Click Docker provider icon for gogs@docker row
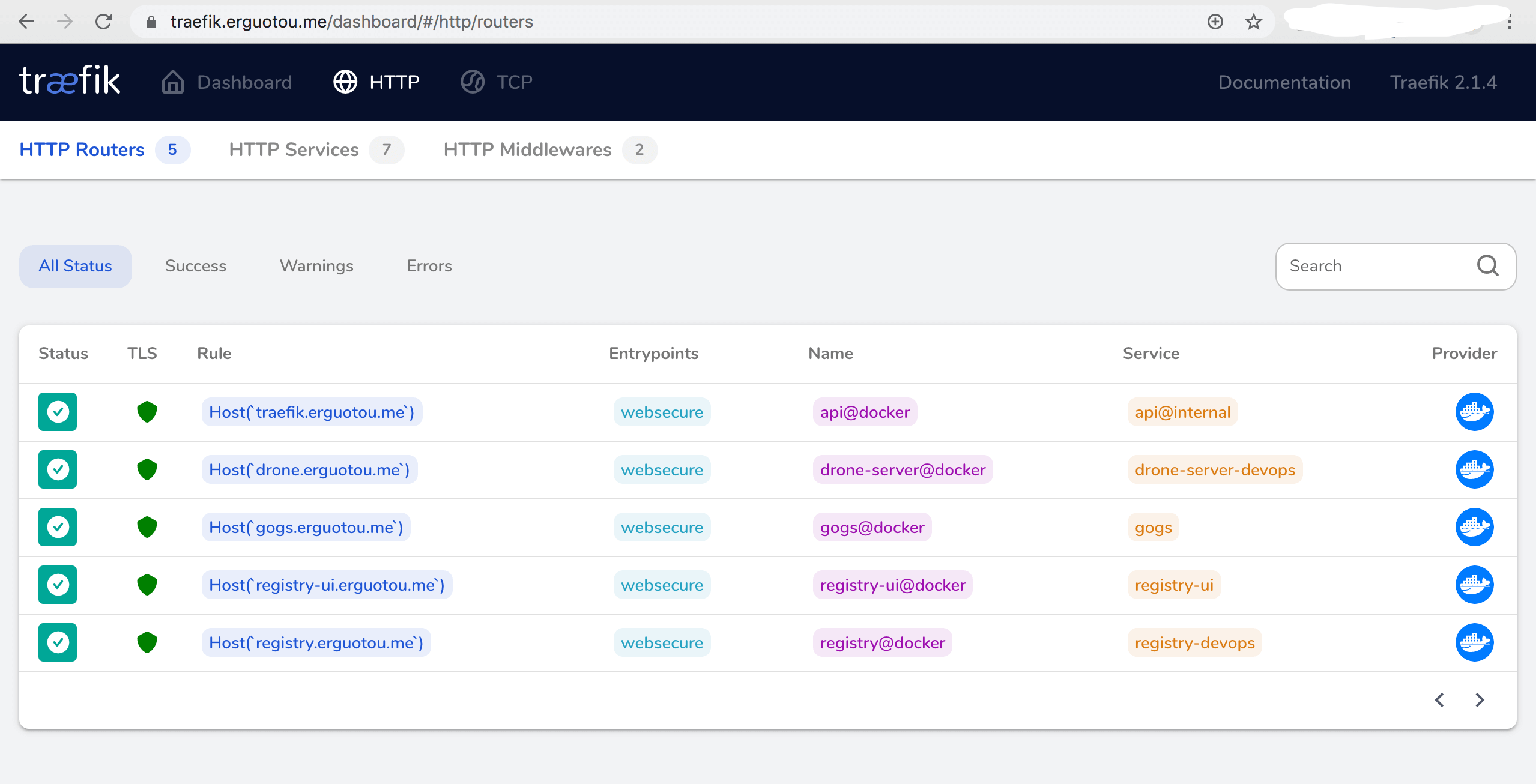The width and height of the screenshot is (1536, 784). pyautogui.click(x=1474, y=527)
